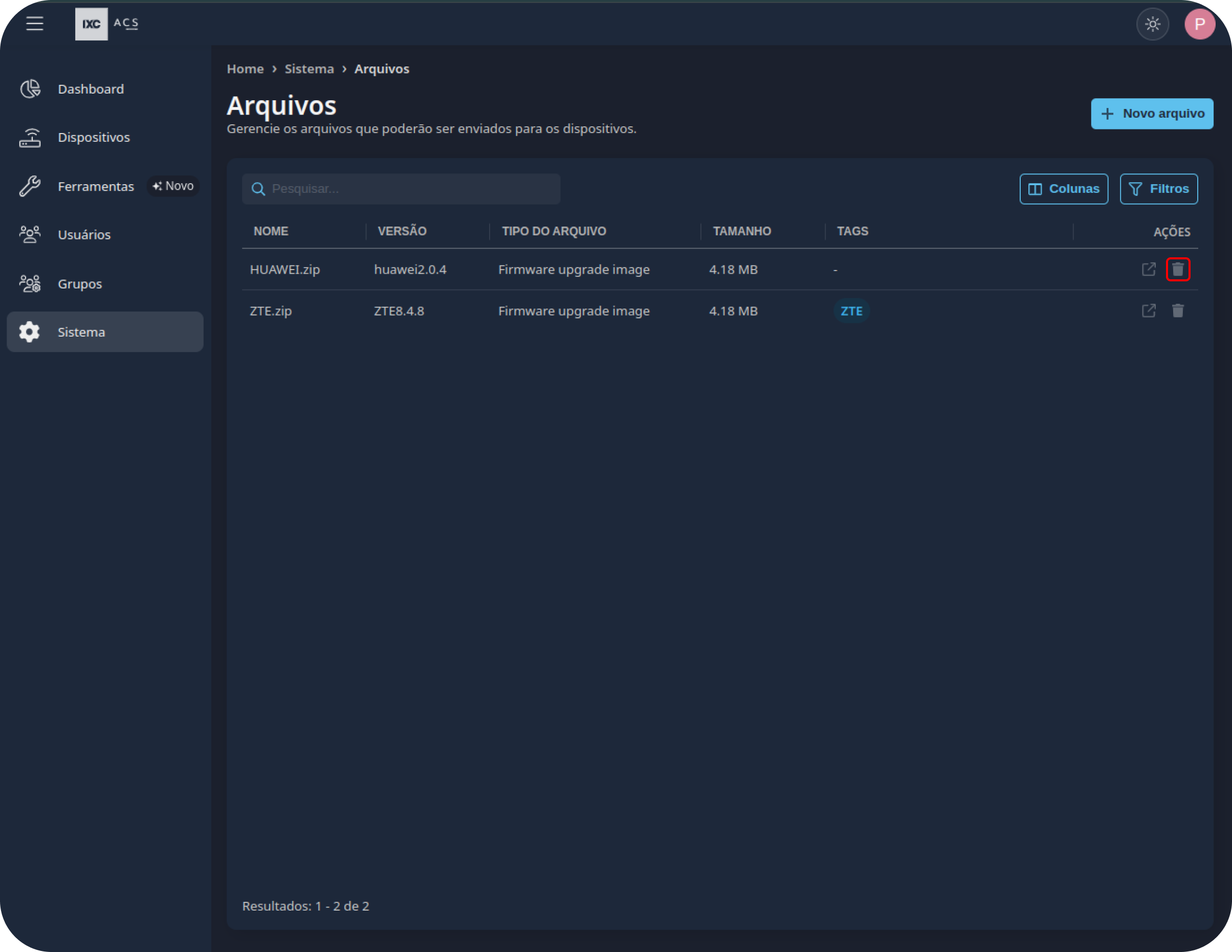Go to Home breadcrumb
Image resolution: width=1232 pixels, height=952 pixels.
(x=246, y=69)
